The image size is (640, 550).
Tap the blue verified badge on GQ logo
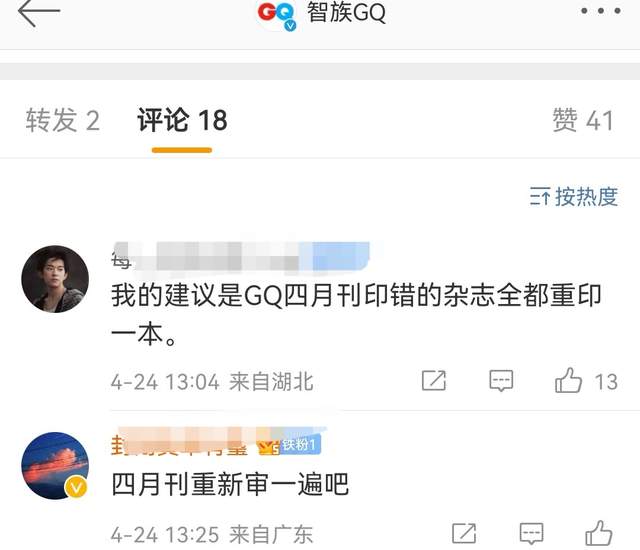point(290,26)
